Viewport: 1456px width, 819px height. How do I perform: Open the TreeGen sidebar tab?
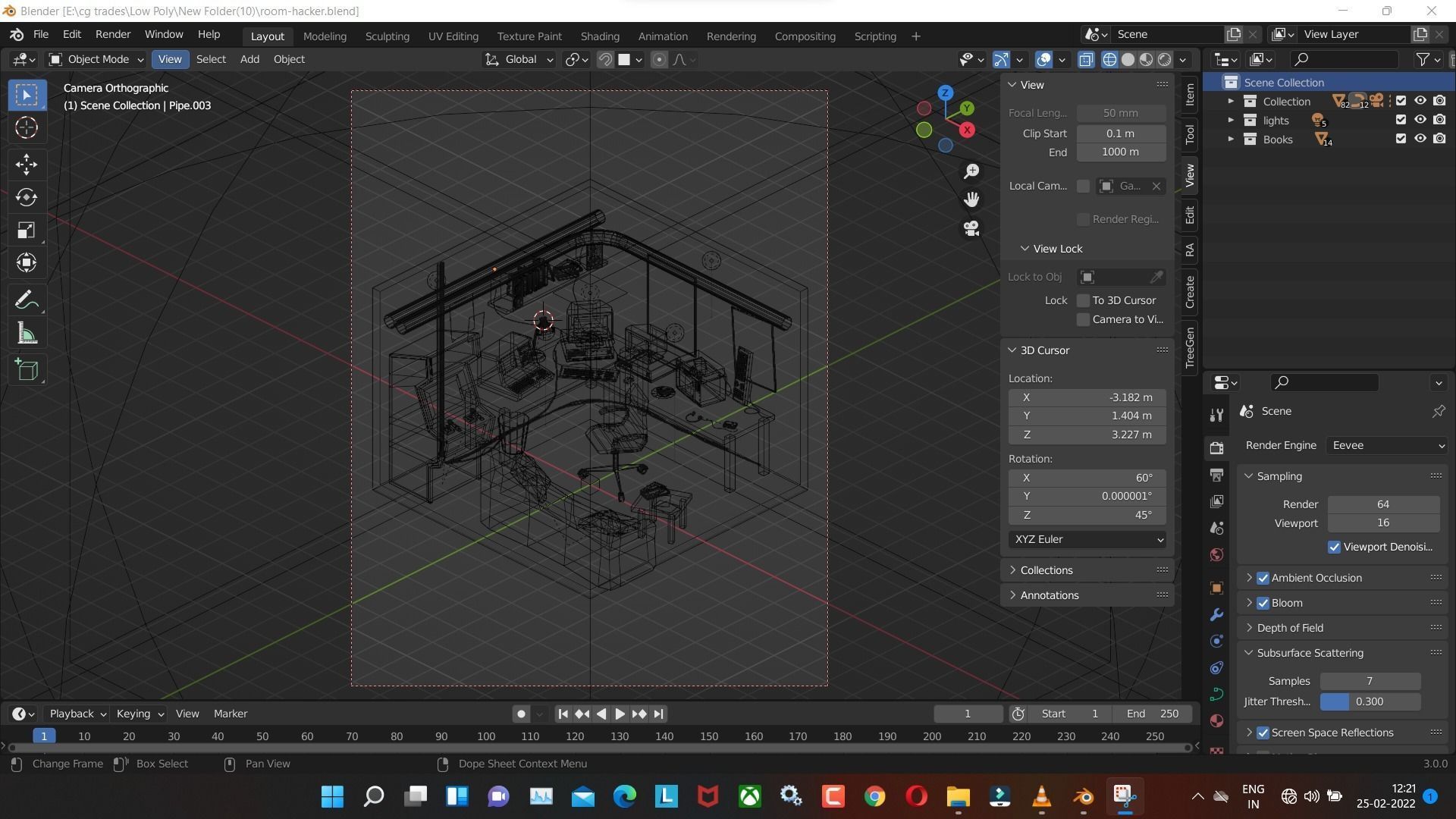pos(1189,347)
